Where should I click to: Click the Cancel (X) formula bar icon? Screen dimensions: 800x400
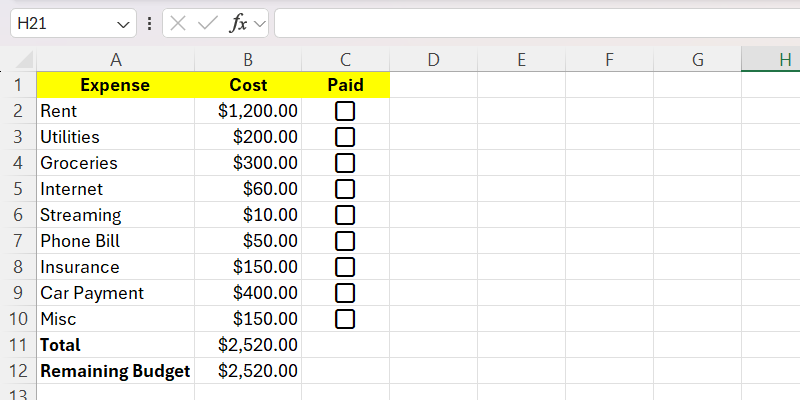(179, 23)
